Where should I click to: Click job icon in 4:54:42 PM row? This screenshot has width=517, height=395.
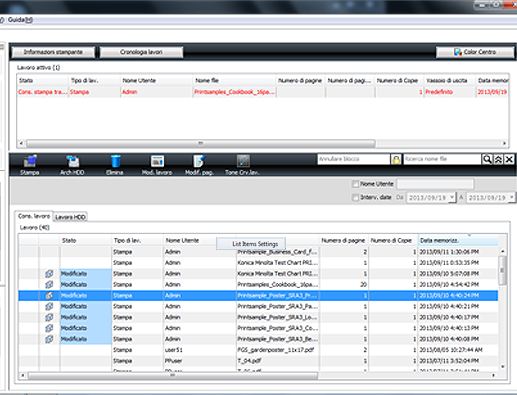tap(49, 285)
